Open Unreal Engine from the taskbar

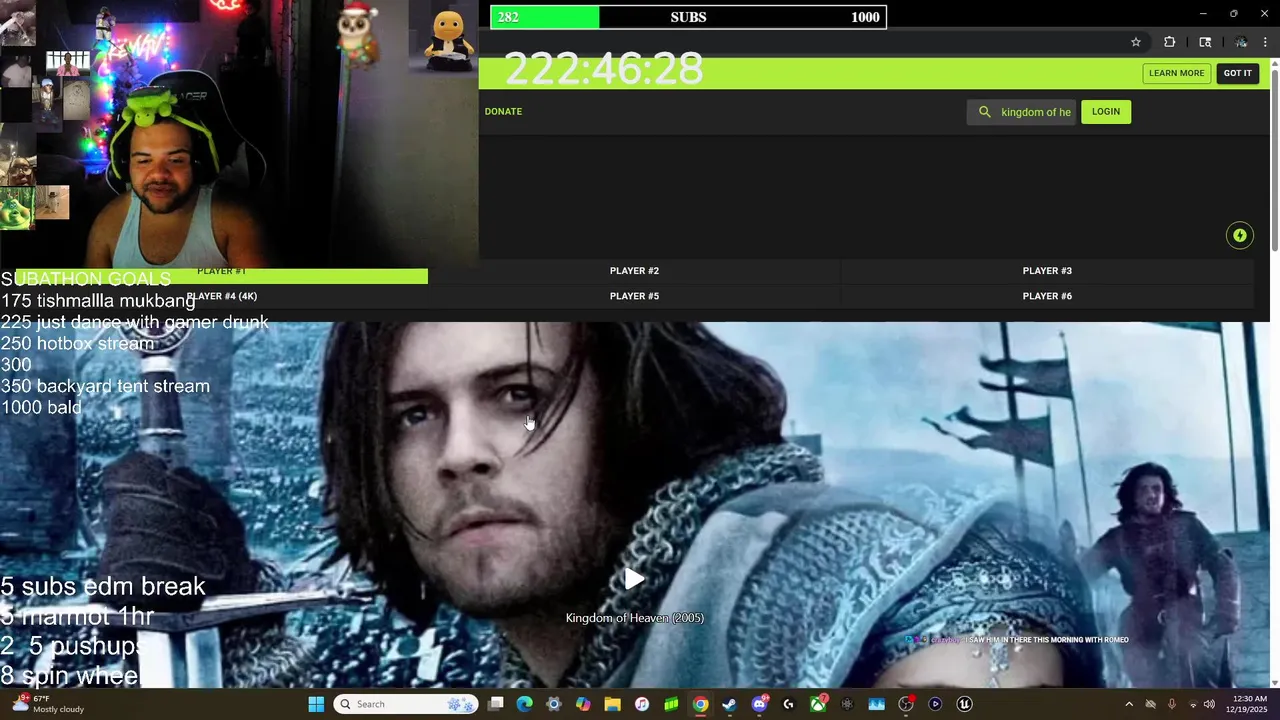pyautogui.click(x=964, y=704)
